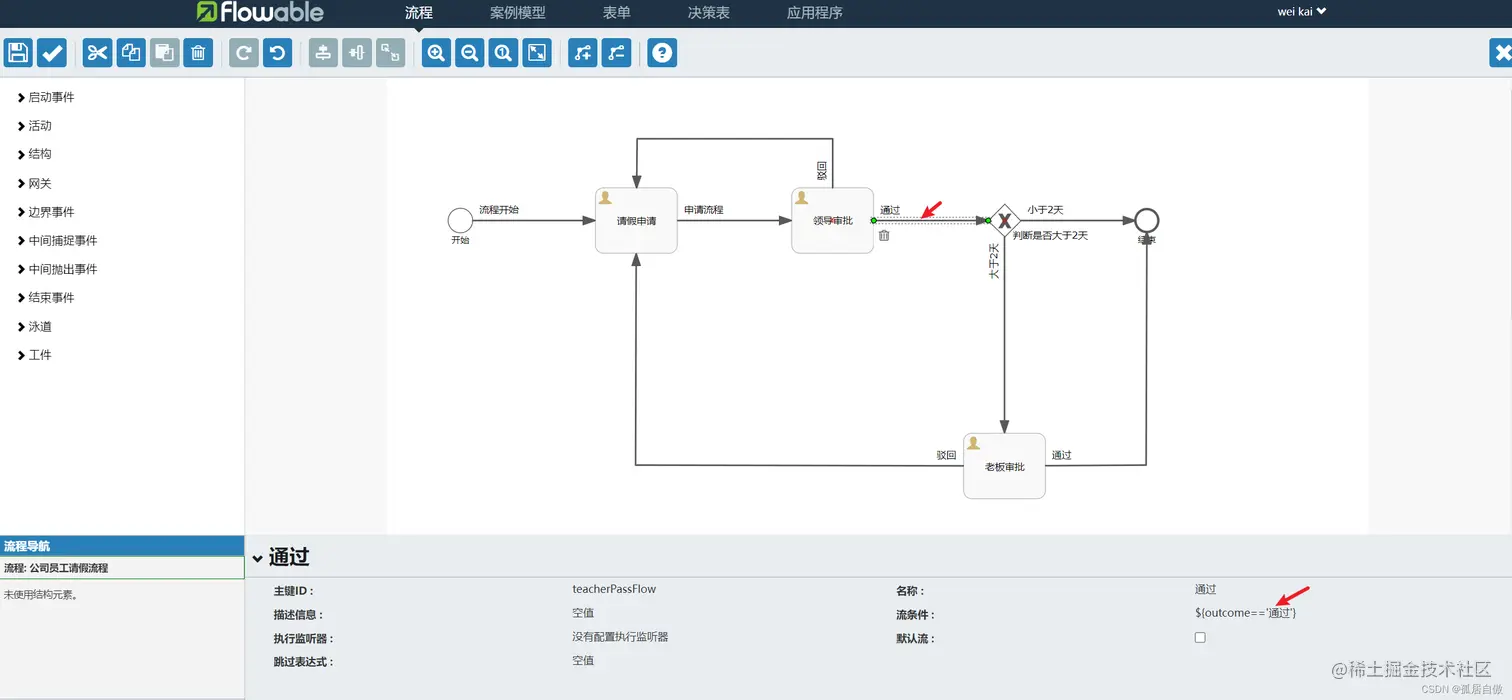Remove a bend point from the sequence flow

617,53
